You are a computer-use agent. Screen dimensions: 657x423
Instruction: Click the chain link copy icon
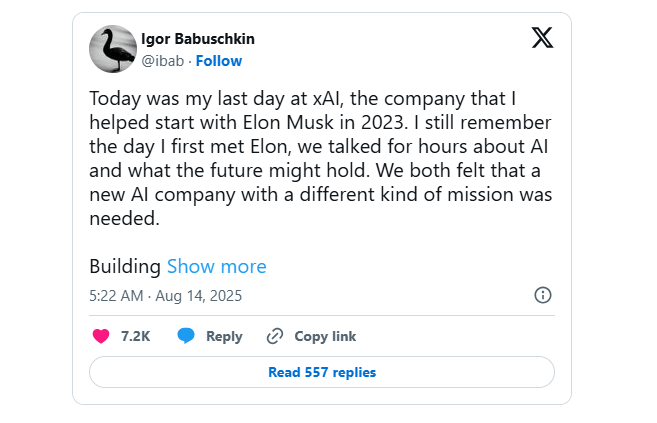[275, 336]
